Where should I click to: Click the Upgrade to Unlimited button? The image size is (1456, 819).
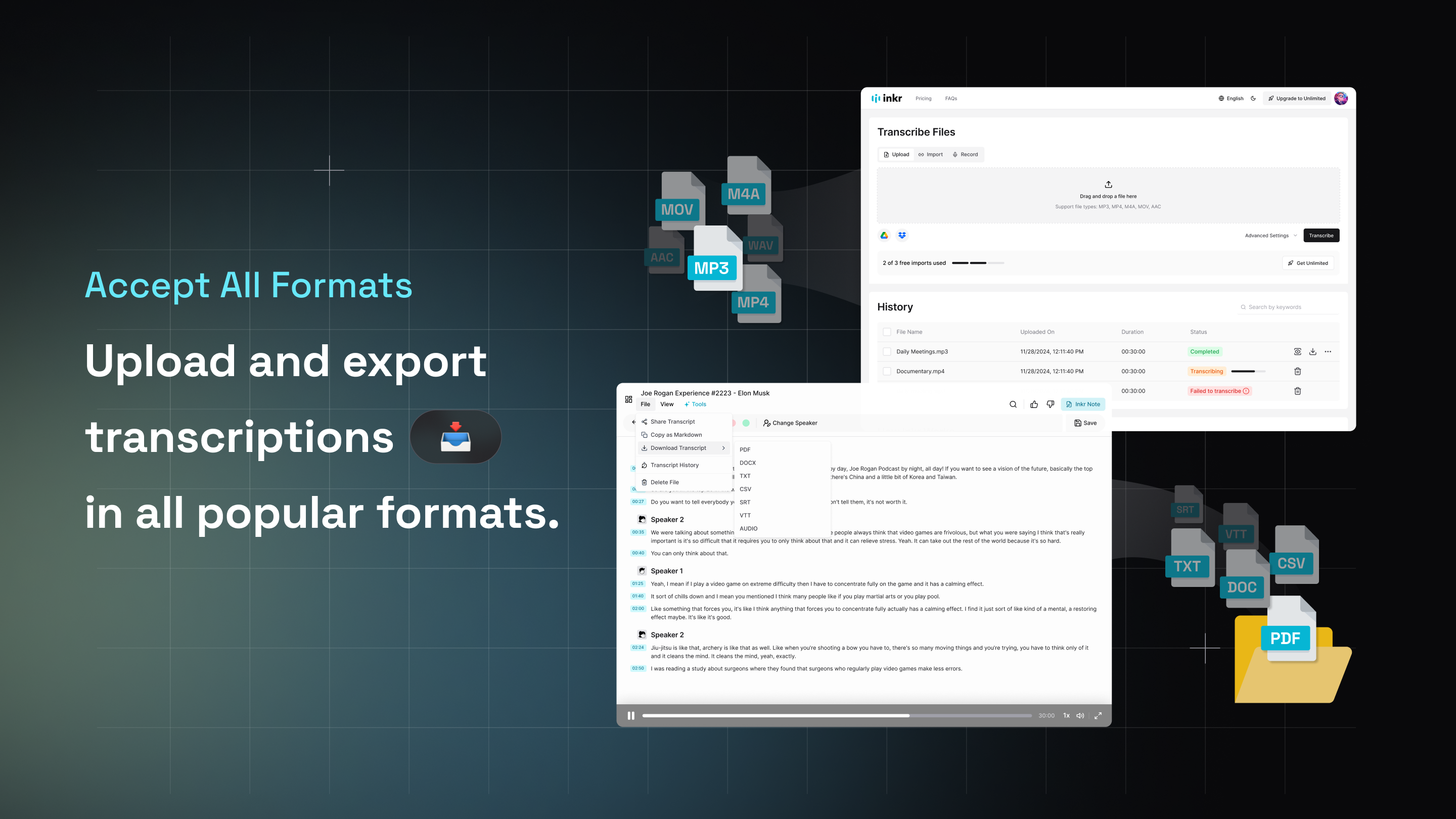[1297, 99]
